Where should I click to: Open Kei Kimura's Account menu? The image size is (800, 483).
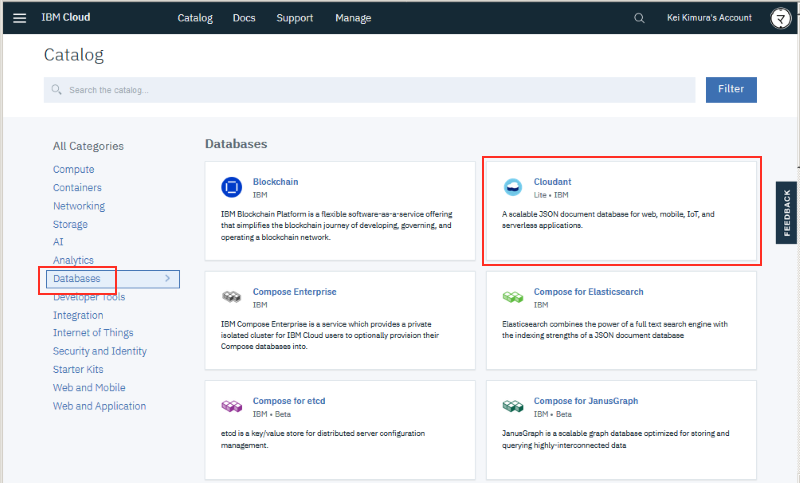(709, 18)
